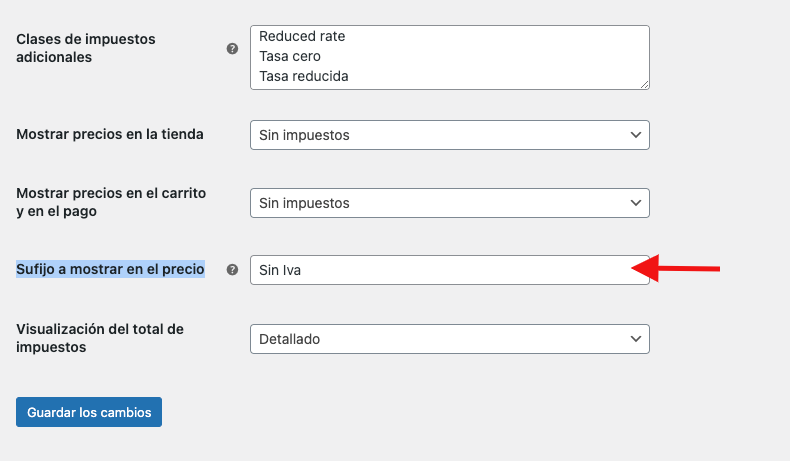Expand the Visualización del total de impuestos dropdown
Screen dimensions: 790x461
click(x=450, y=339)
